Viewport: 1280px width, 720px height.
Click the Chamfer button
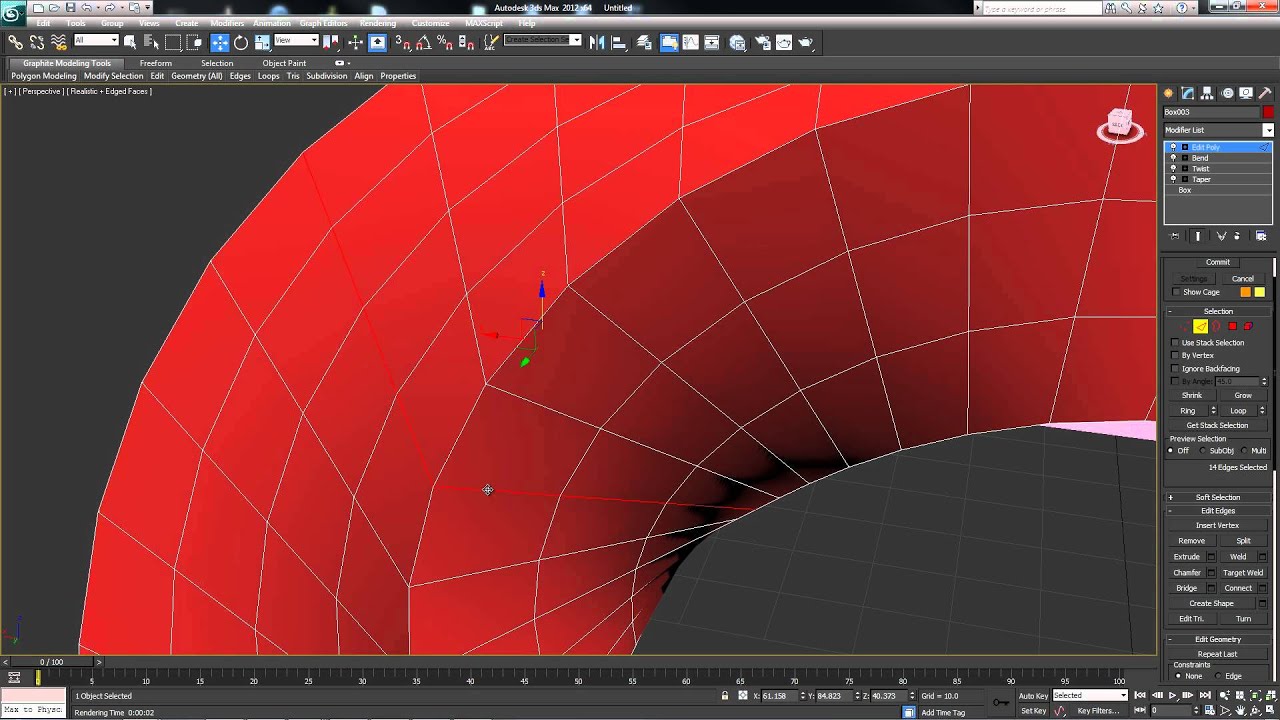1186,573
